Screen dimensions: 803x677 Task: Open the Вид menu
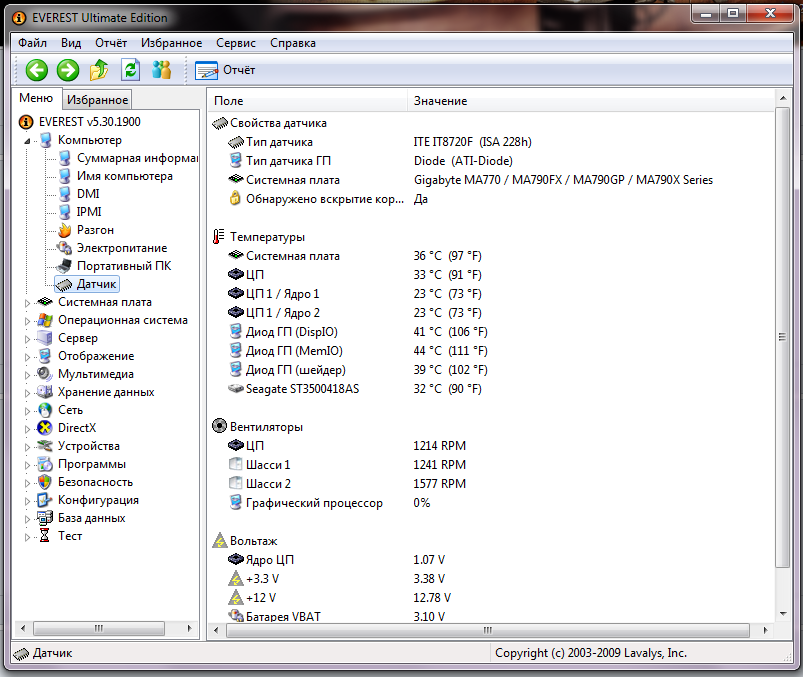71,43
